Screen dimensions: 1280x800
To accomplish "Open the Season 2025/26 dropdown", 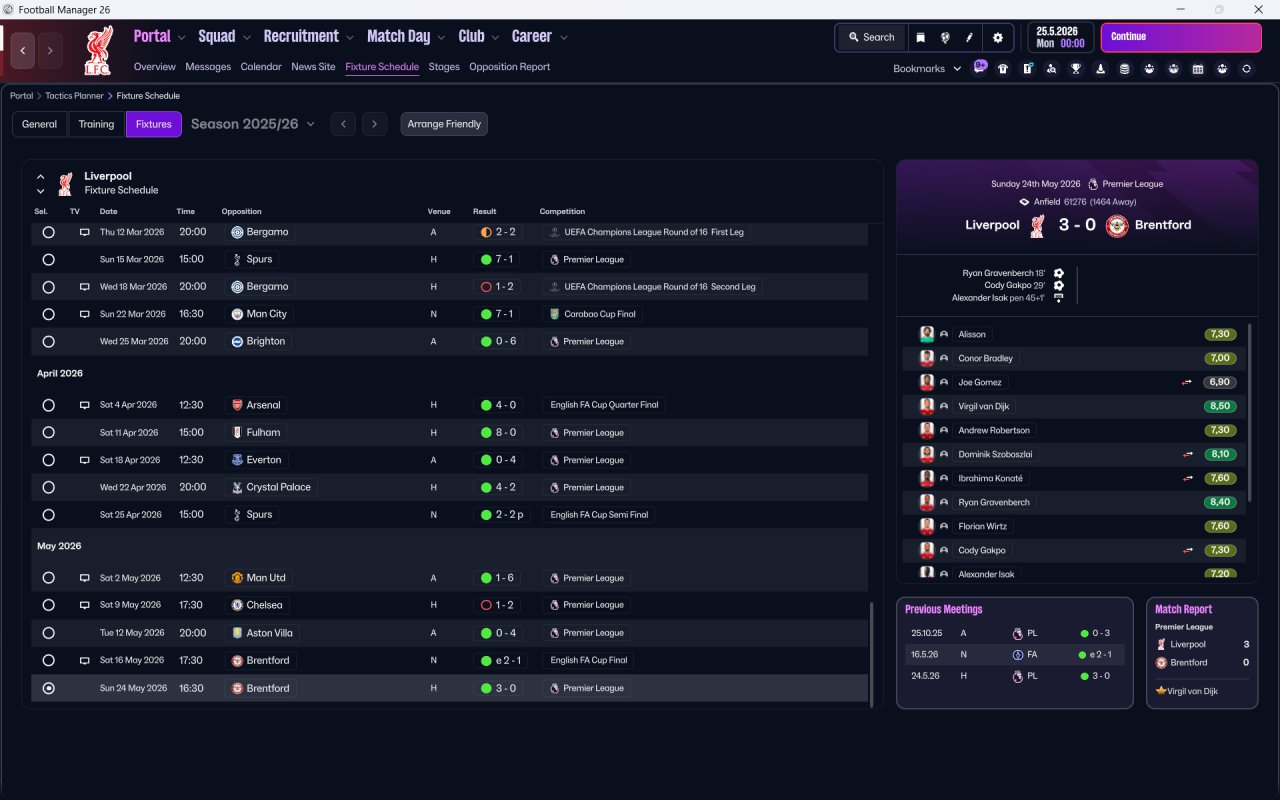I will pos(253,124).
